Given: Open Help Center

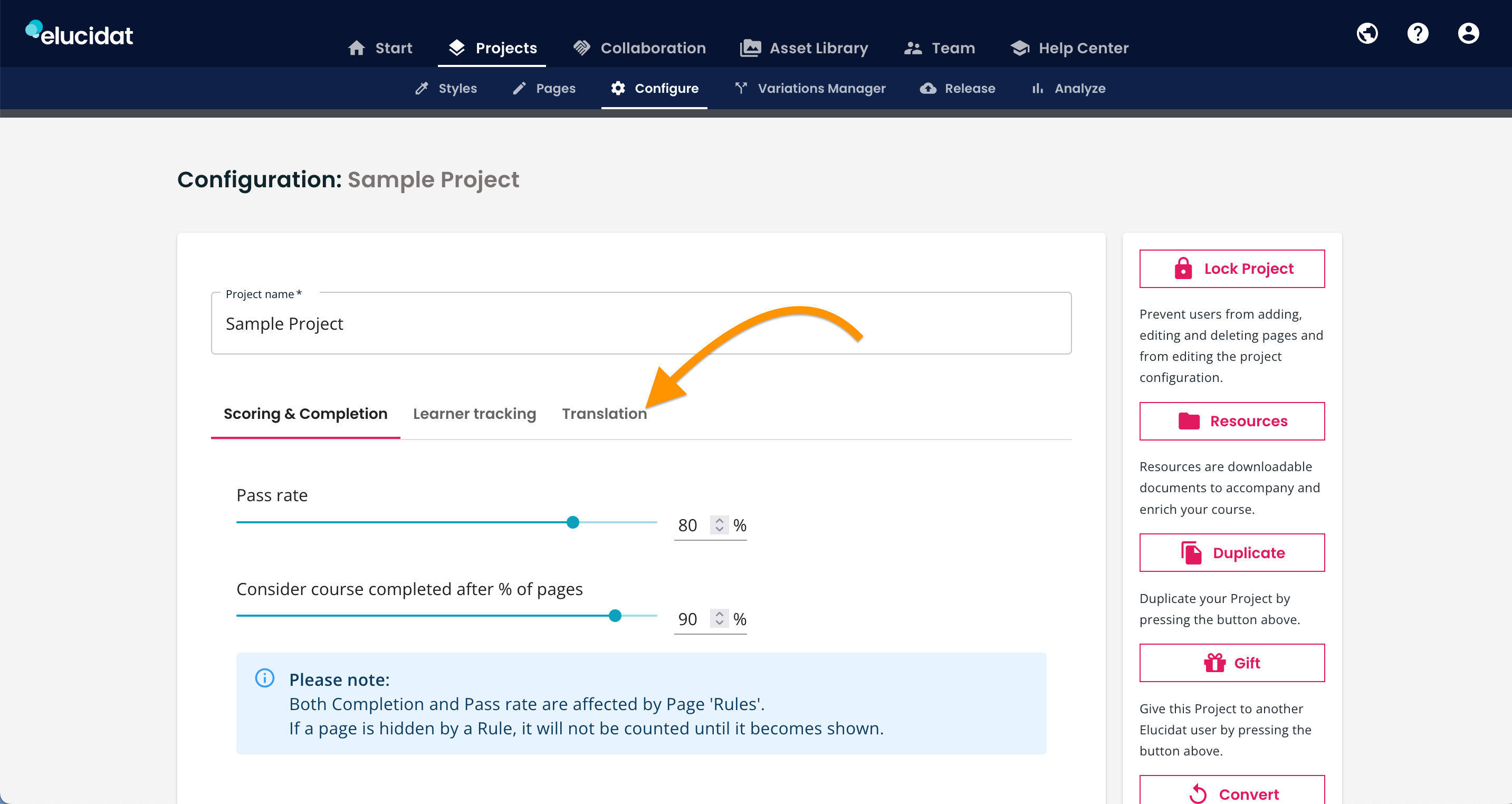Looking at the screenshot, I should click(x=1069, y=48).
